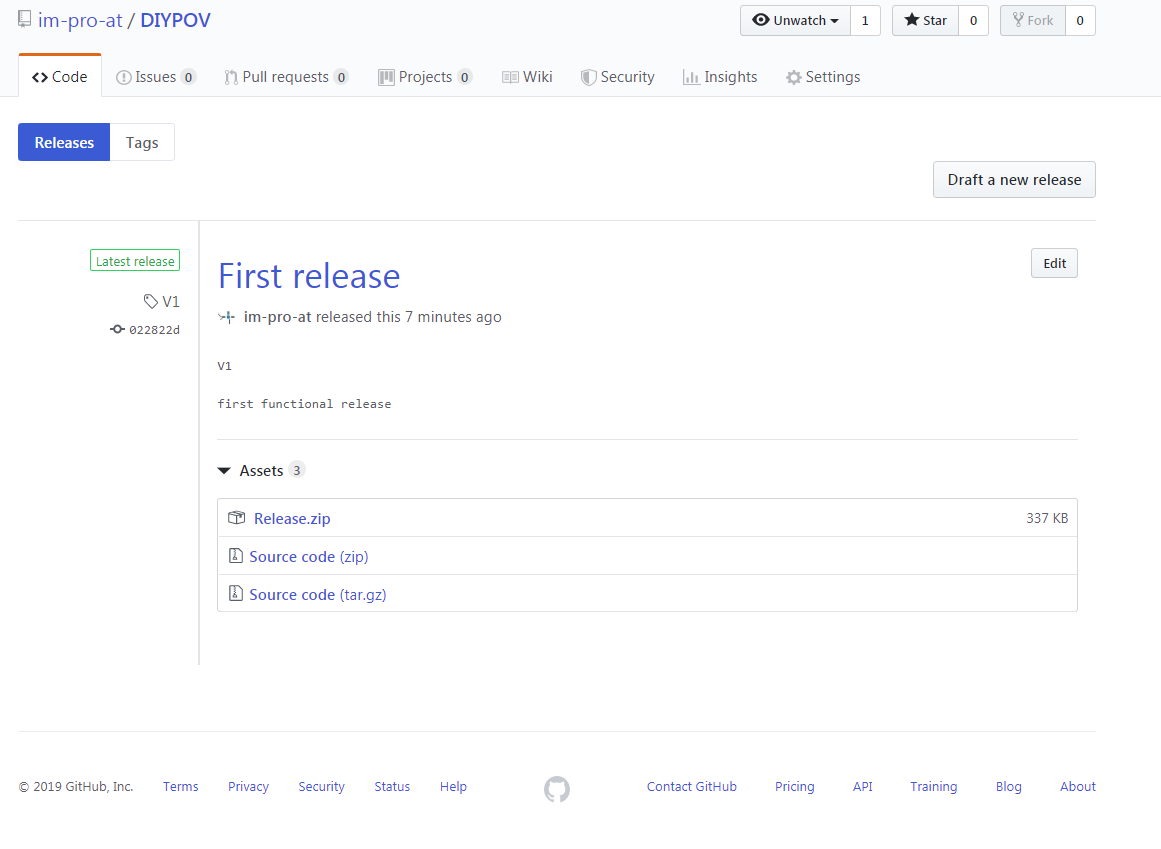Expand the Assets disclosure triangle
The image size is (1161, 849).
pyautogui.click(x=224, y=469)
